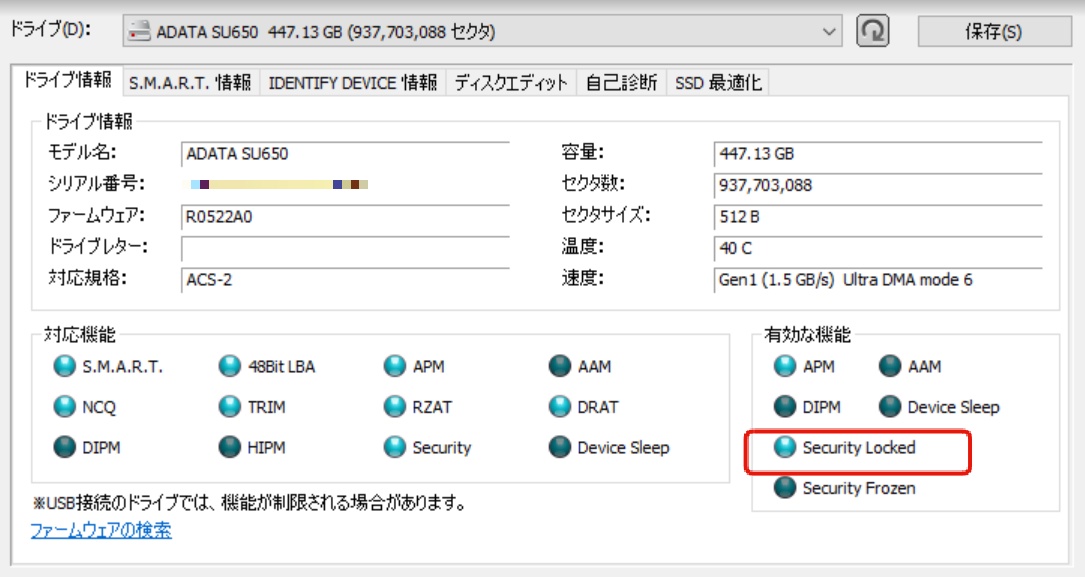
Task: Switch to the ディスクエディット tab
Action: pos(511,82)
